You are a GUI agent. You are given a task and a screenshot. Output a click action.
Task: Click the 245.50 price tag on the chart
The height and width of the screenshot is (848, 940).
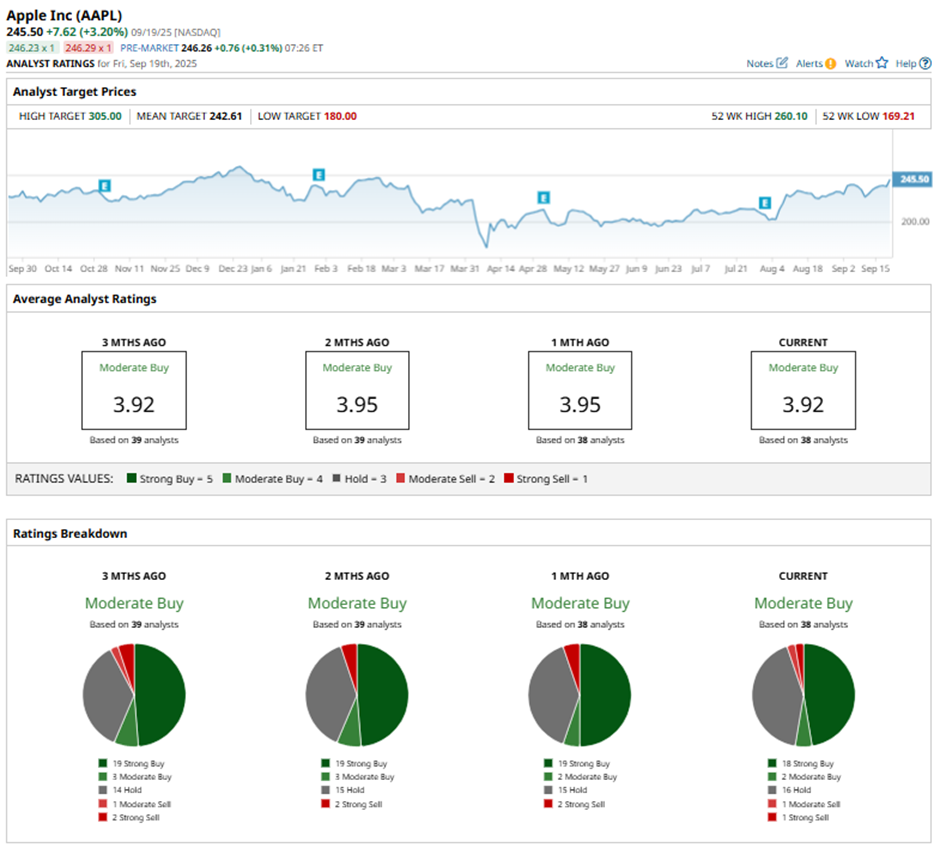tap(913, 179)
